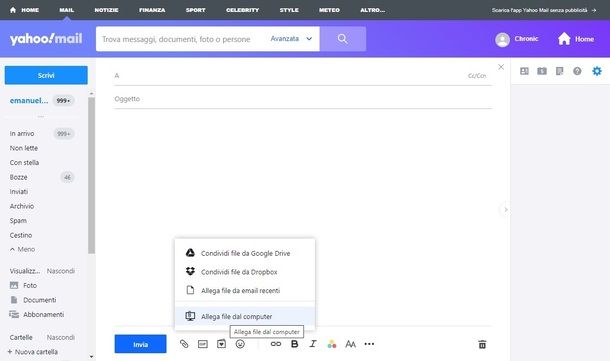The image size is (610, 361).
Task: Open the calendar icon in right panel
Action: coord(542,71)
